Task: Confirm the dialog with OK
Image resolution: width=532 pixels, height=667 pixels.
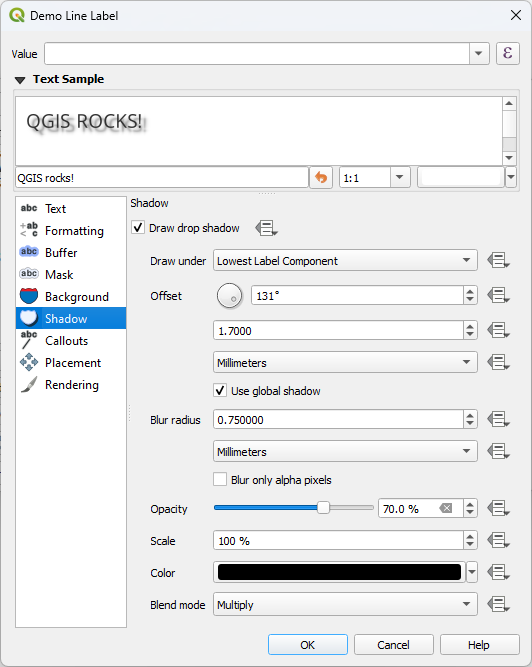Action: coord(307,645)
